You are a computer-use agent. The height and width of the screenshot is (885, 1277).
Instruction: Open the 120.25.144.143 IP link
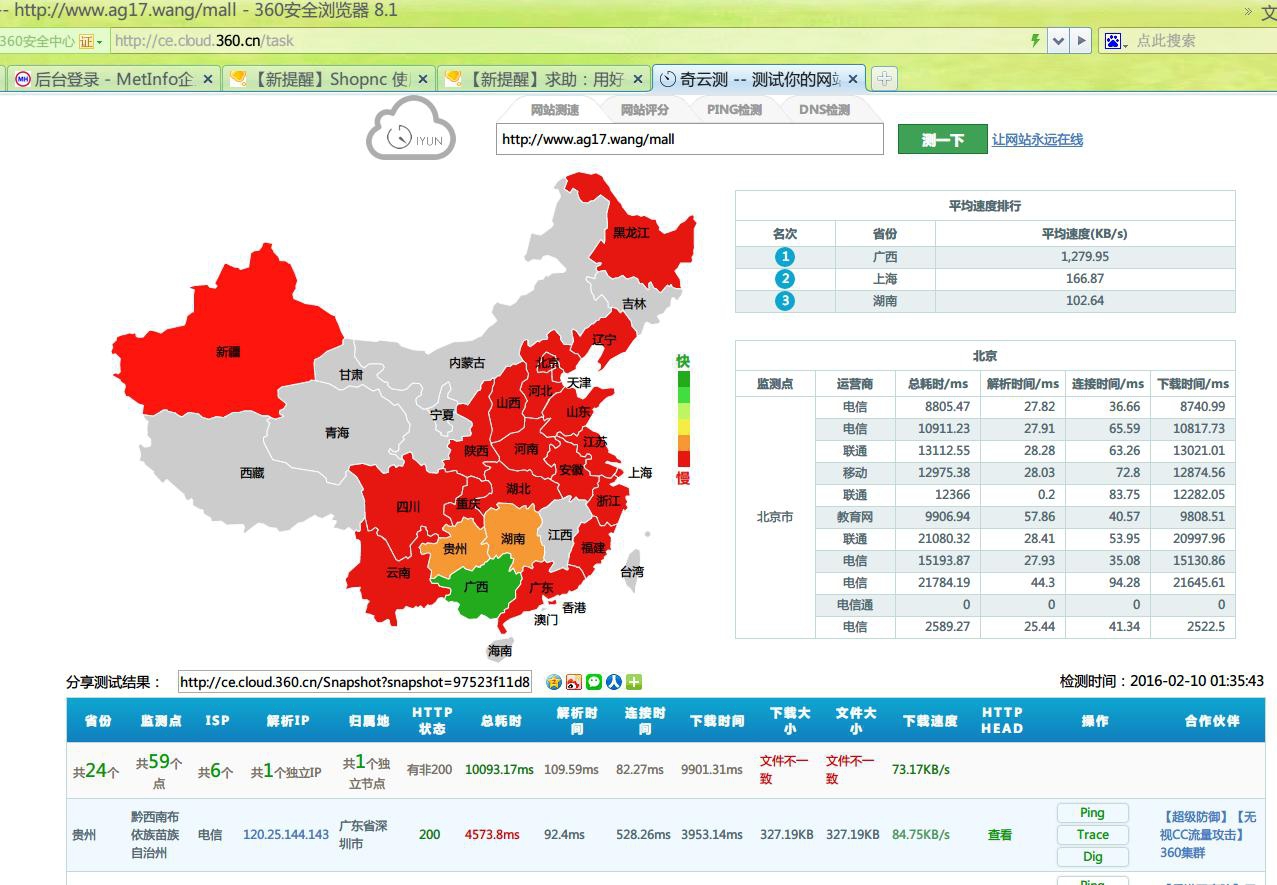[286, 835]
